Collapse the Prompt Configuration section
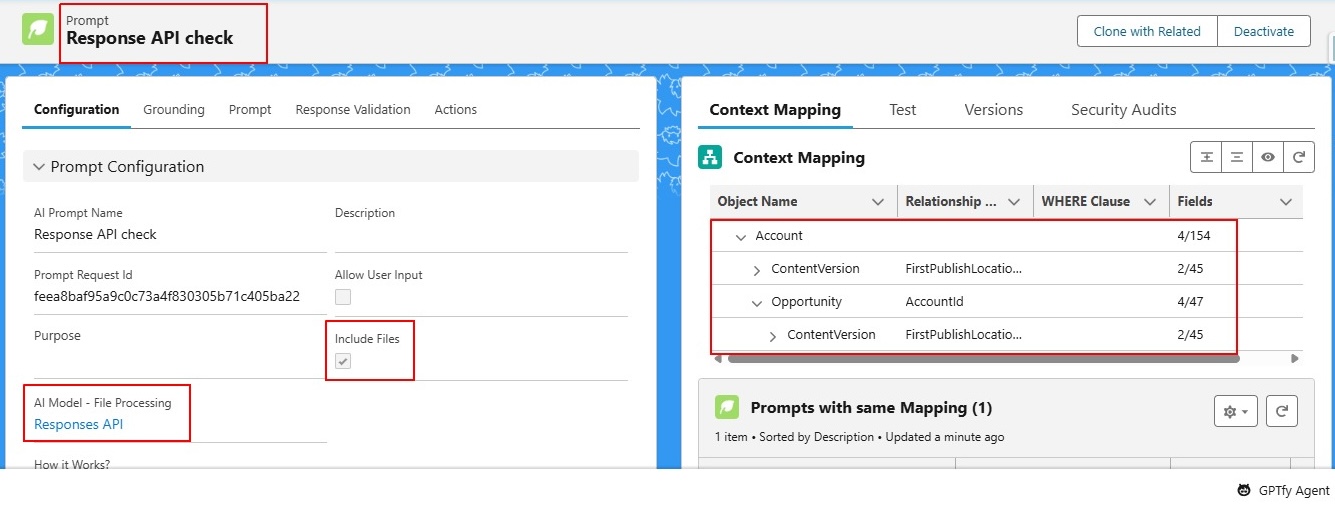 pos(39,167)
